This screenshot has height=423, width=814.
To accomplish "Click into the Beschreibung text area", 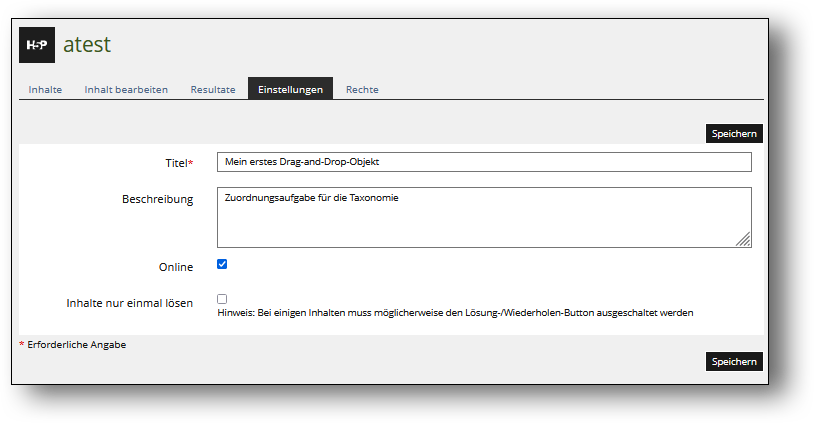I will point(483,217).
